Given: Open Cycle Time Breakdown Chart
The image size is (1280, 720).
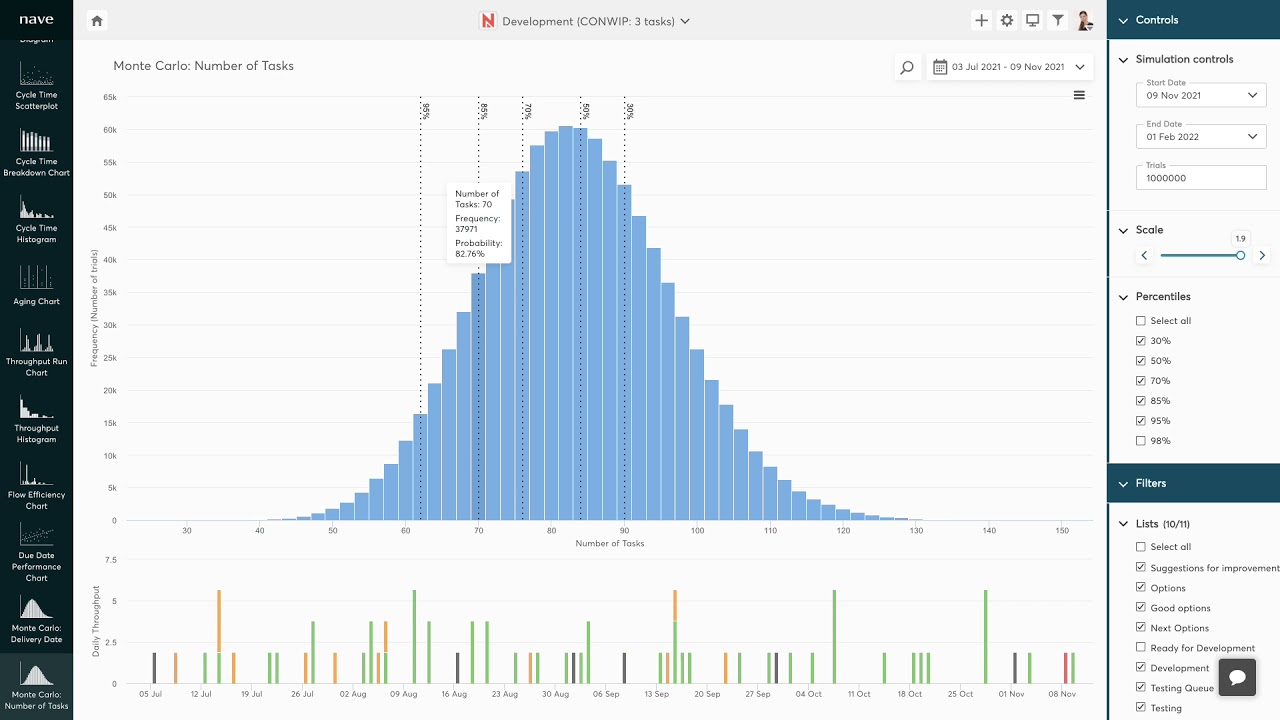Looking at the screenshot, I should (36, 153).
